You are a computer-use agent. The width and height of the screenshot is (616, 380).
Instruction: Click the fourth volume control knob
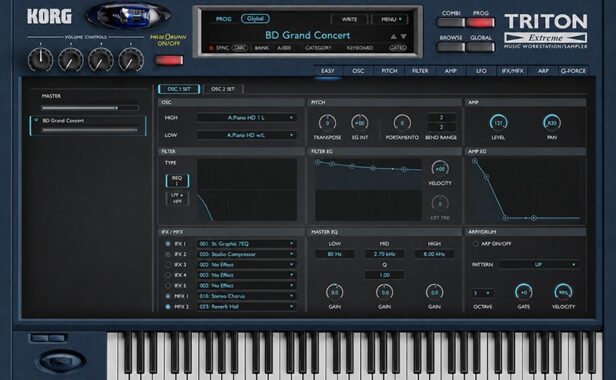coord(131,60)
